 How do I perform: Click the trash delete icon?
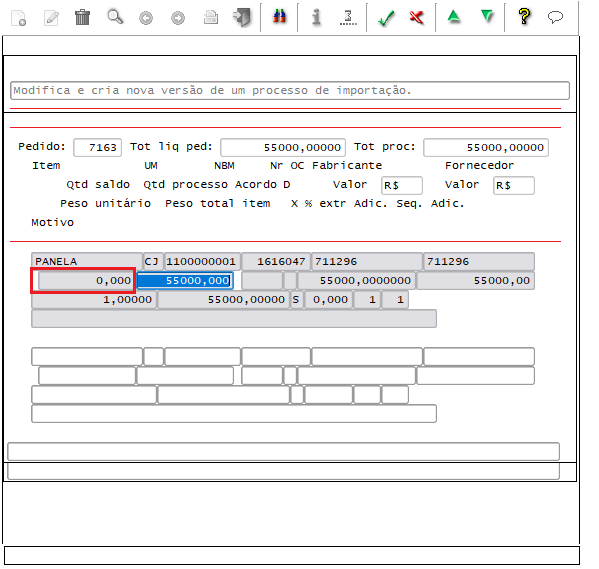[82, 17]
